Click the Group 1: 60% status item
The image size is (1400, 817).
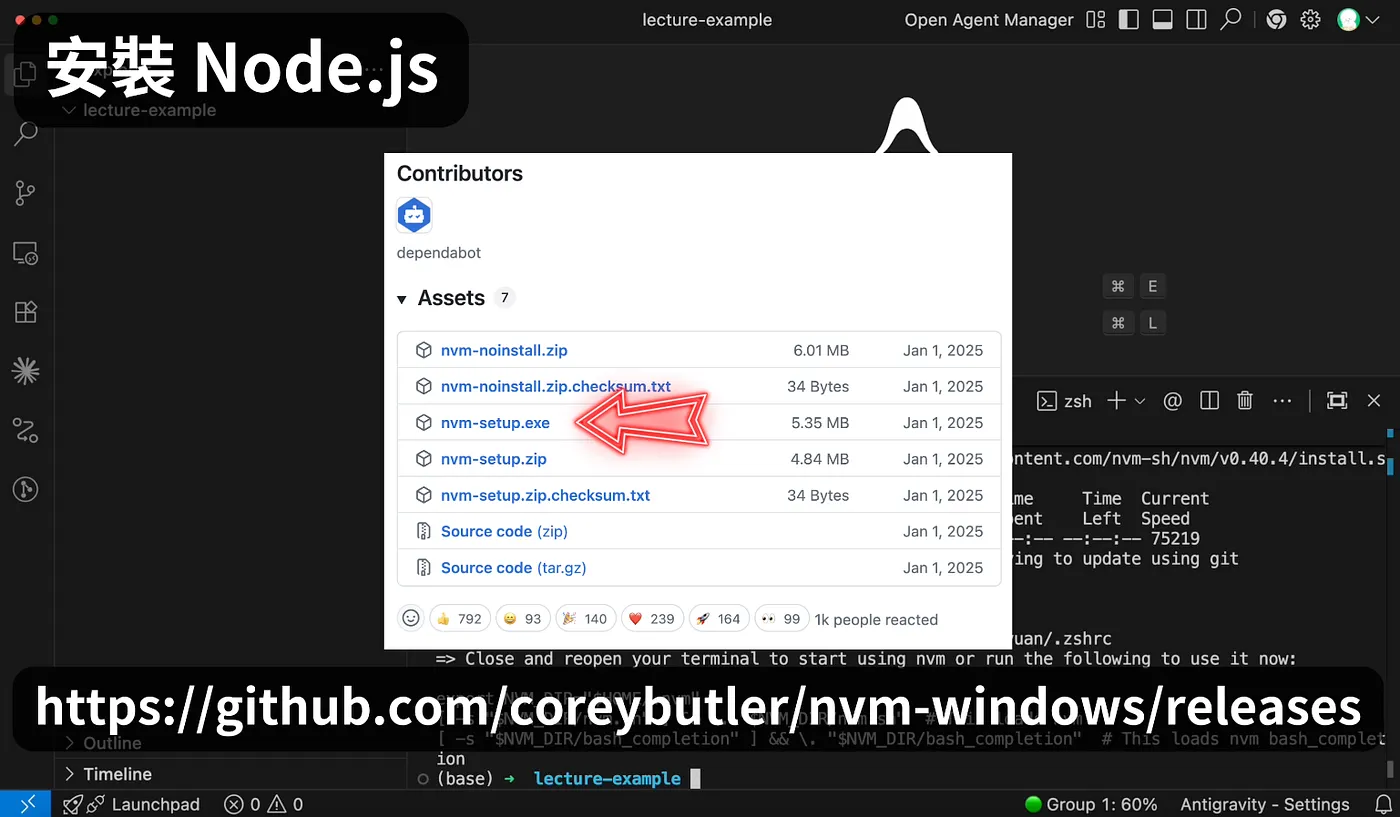(1091, 804)
